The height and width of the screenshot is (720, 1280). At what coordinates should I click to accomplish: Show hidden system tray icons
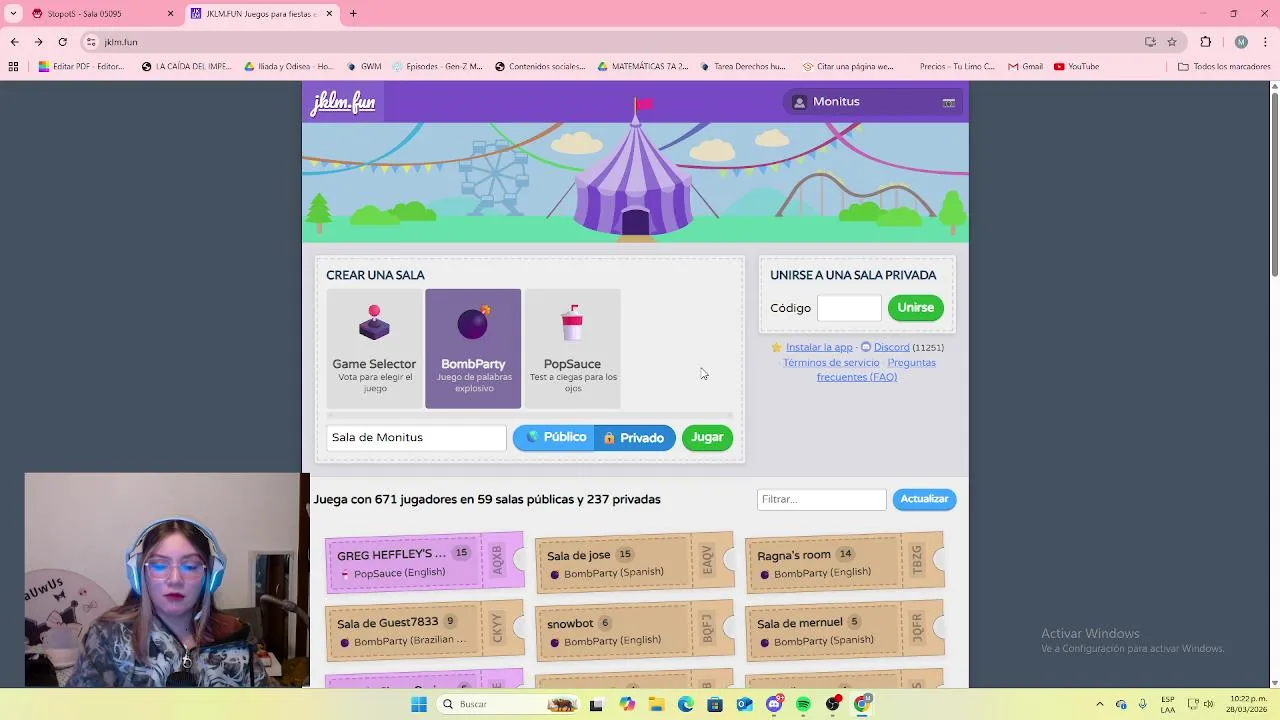1099,704
